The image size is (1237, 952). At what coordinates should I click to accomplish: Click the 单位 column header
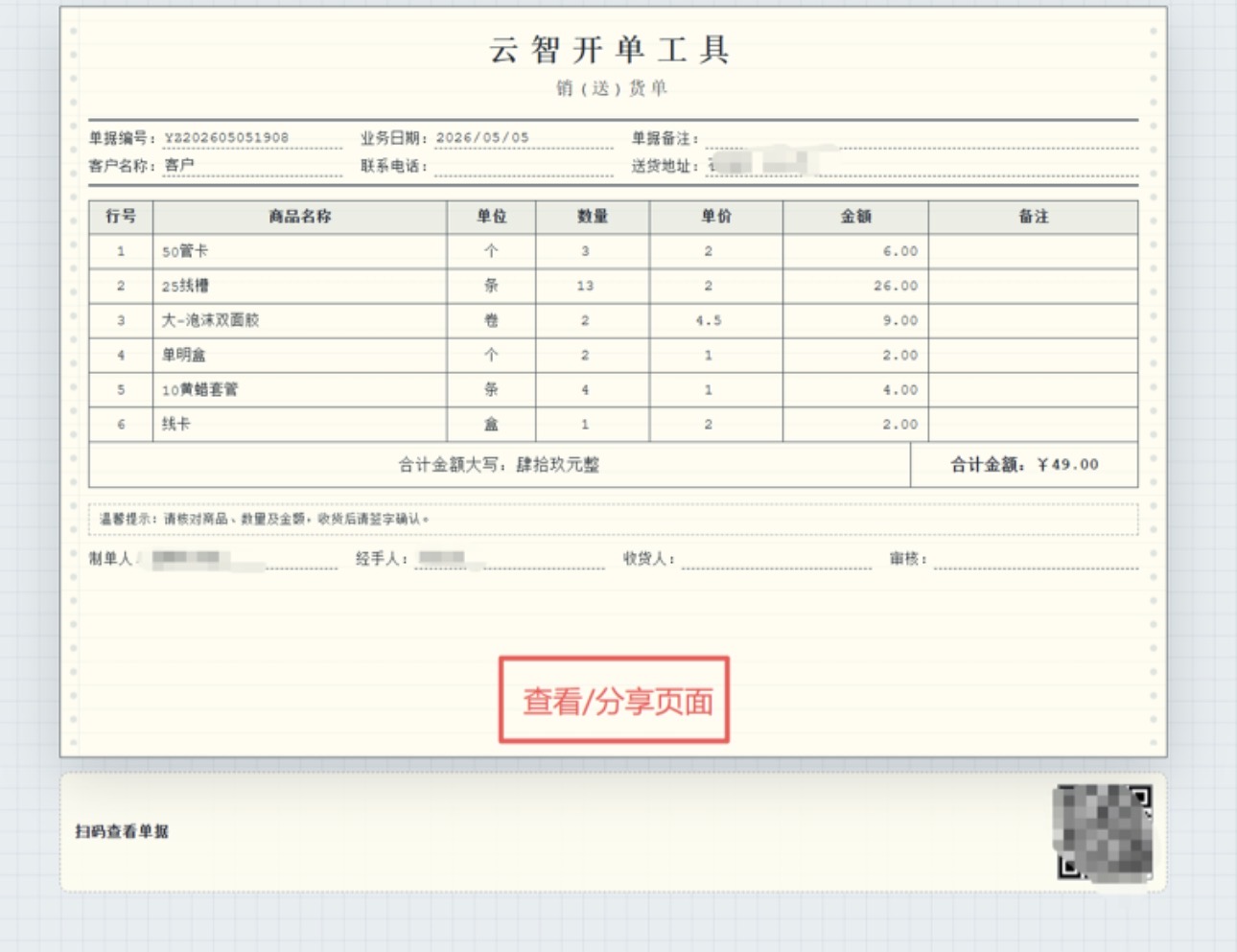coord(492,217)
